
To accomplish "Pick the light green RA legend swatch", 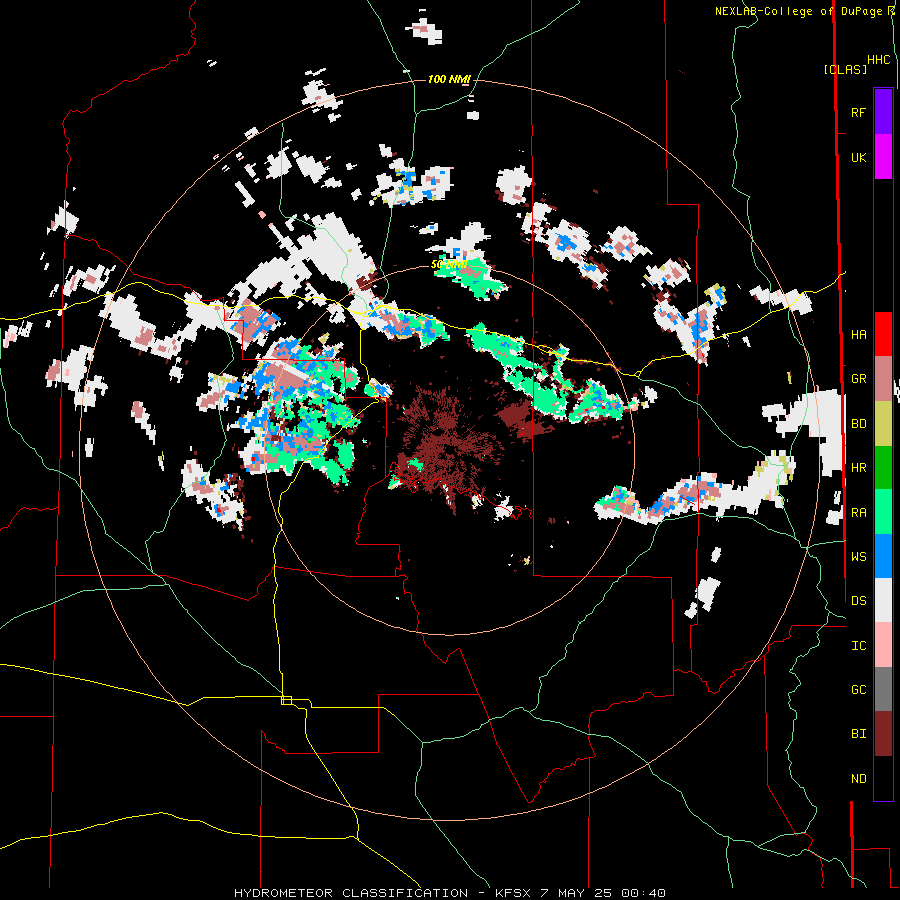I will (x=883, y=512).
